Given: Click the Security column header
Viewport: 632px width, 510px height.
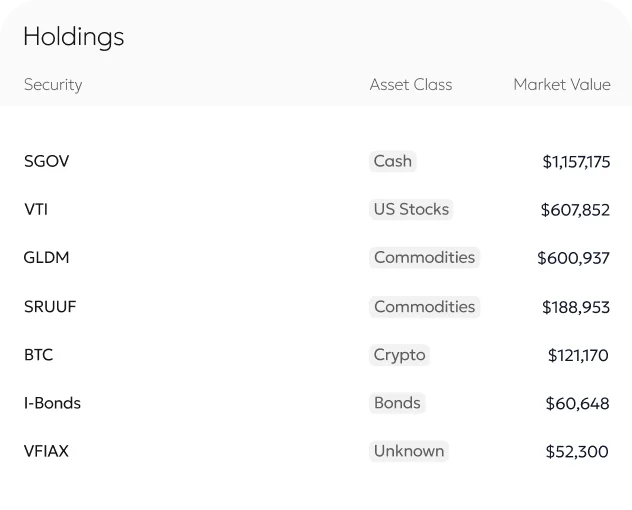Looking at the screenshot, I should 53,85.
